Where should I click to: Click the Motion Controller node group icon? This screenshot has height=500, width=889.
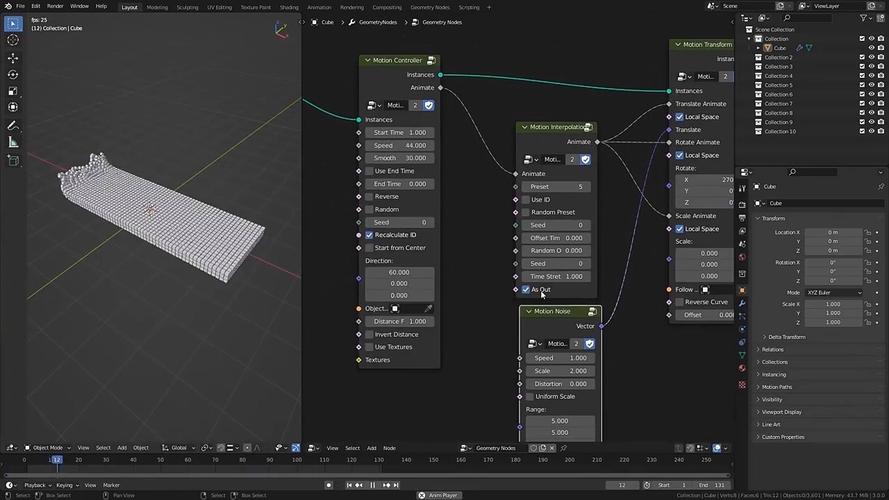[x=431, y=60]
